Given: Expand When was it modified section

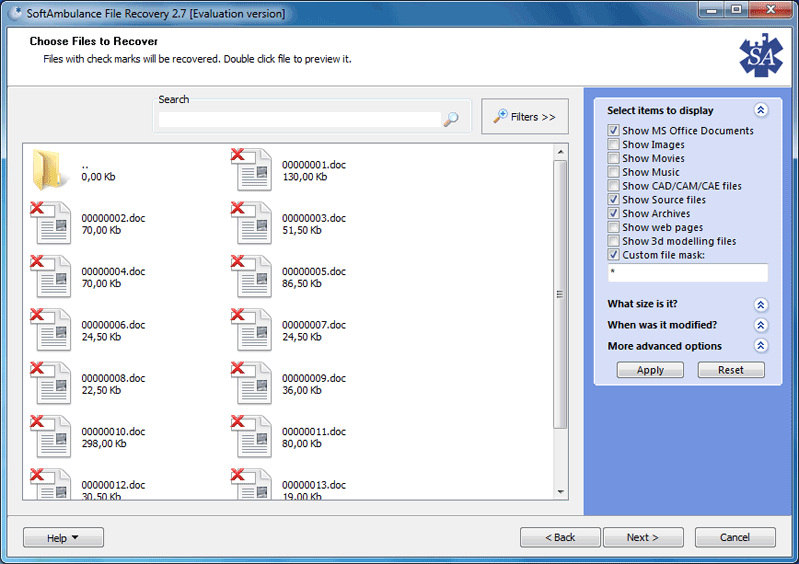Looking at the screenshot, I should point(761,325).
